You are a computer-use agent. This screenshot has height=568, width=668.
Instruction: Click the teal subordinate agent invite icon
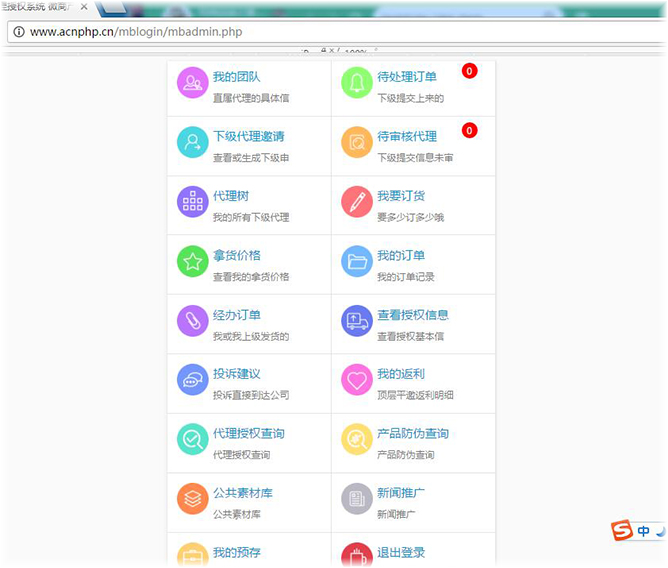click(192, 142)
